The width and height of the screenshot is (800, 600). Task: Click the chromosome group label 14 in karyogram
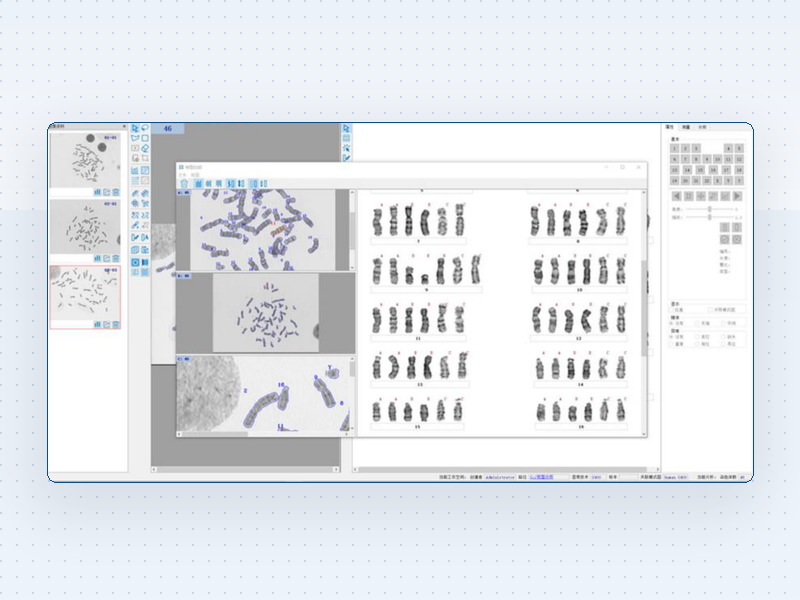pyautogui.click(x=580, y=384)
